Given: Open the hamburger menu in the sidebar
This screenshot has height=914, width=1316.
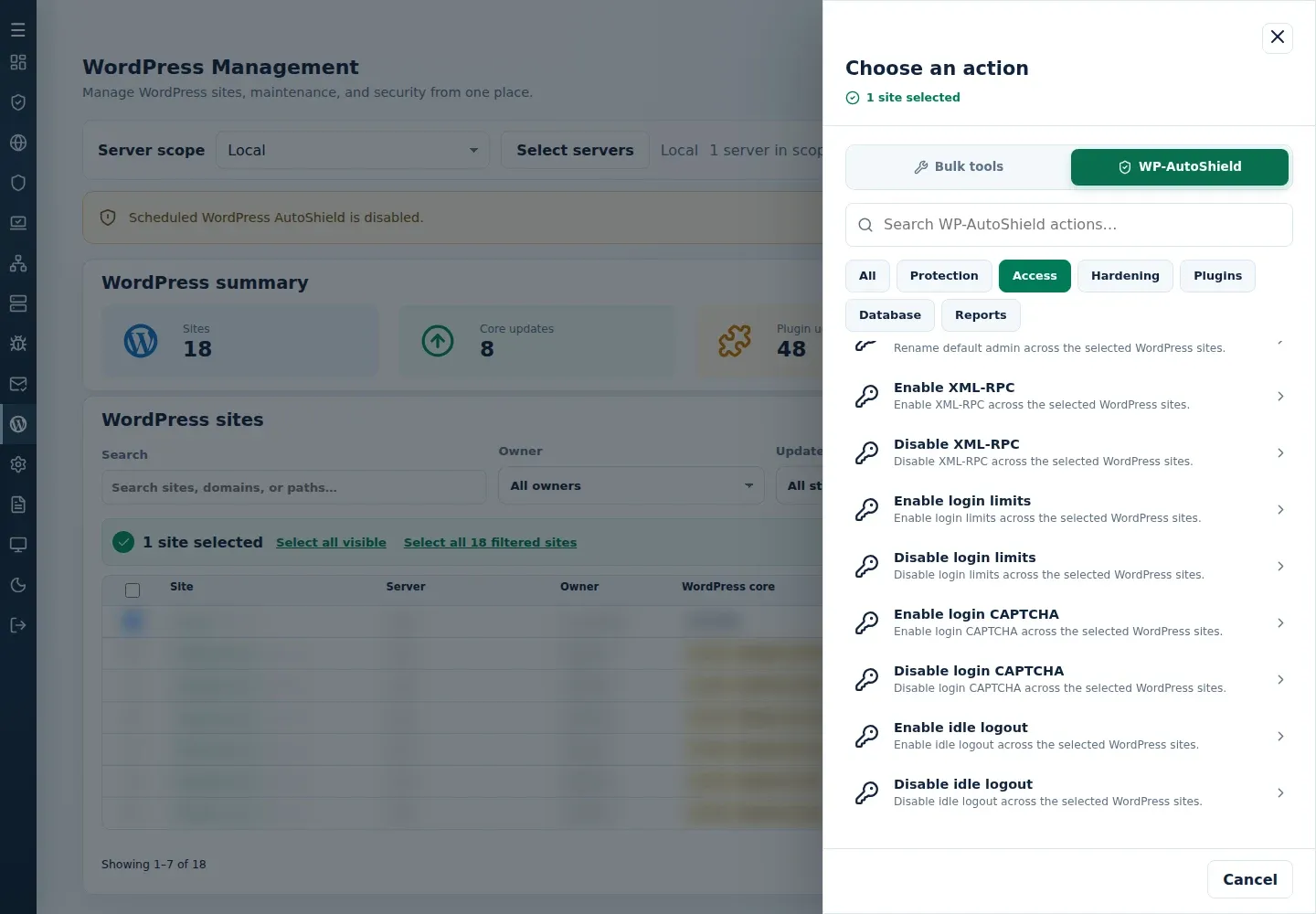Looking at the screenshot, I should pos(18,30).
